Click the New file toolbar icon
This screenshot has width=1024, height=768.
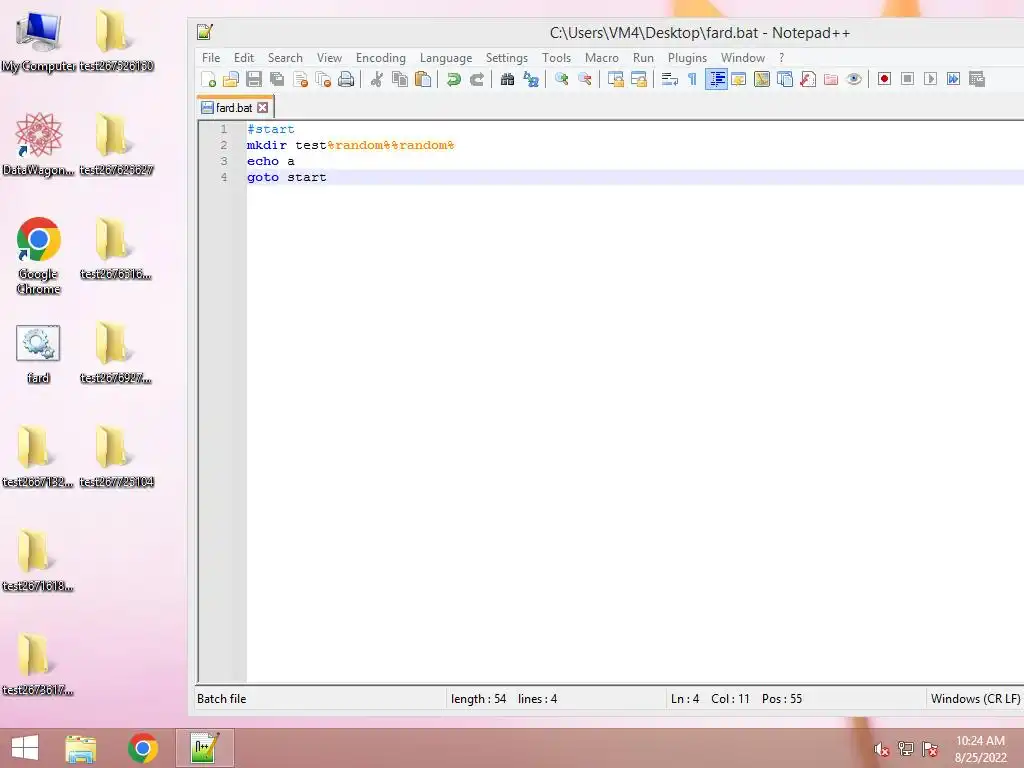208,80
